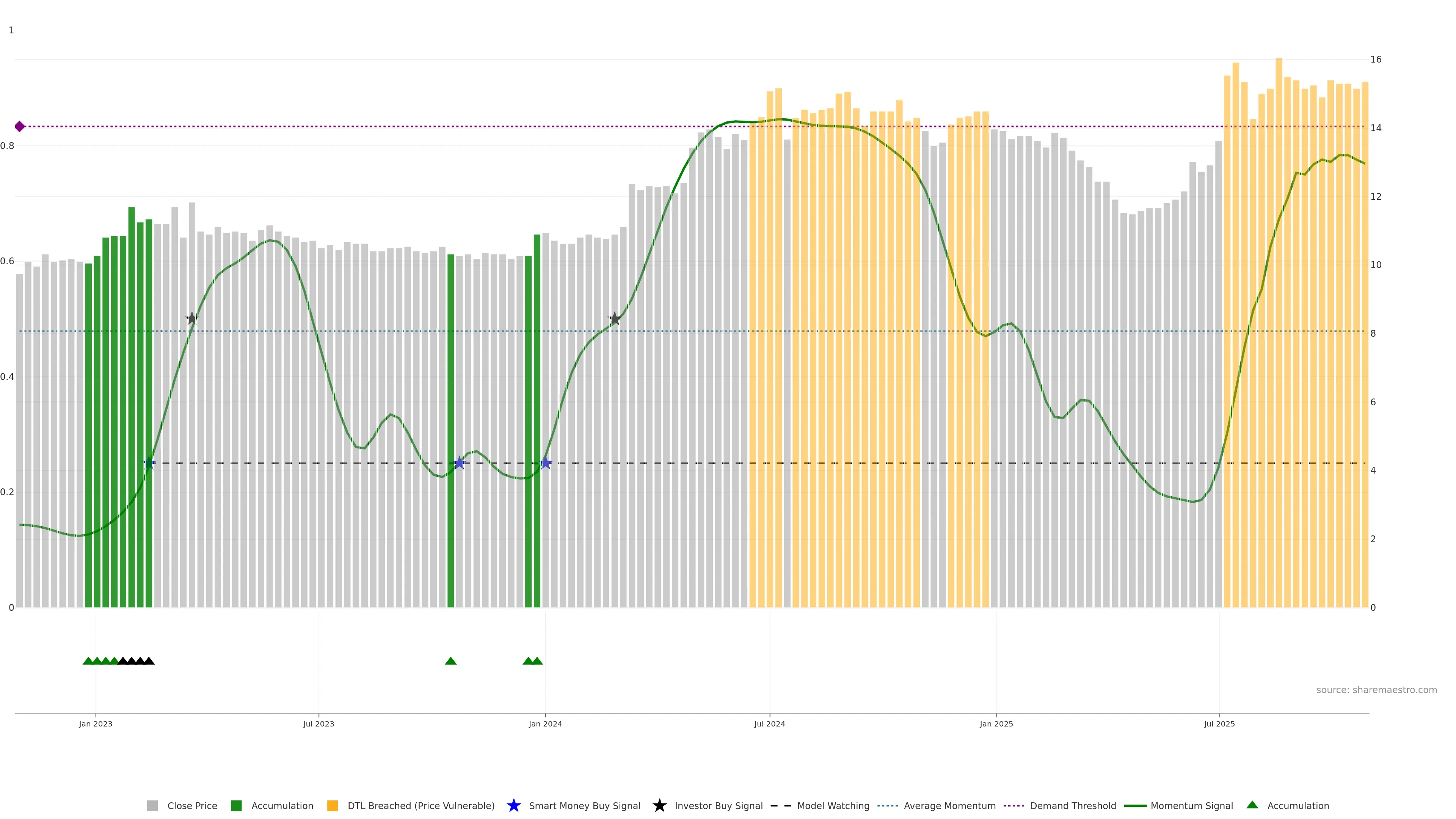The height and width of the screenshot is (819, 1456).
Task: Click the black star icon in legend
Action: [659, 805]
